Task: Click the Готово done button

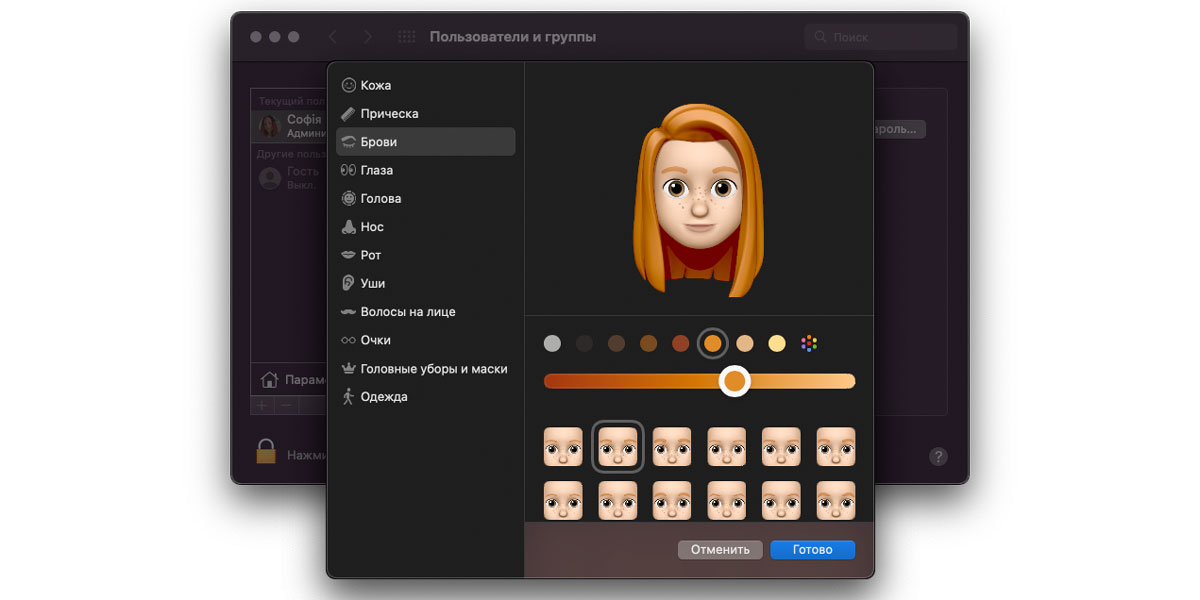Action: point(812,550)
